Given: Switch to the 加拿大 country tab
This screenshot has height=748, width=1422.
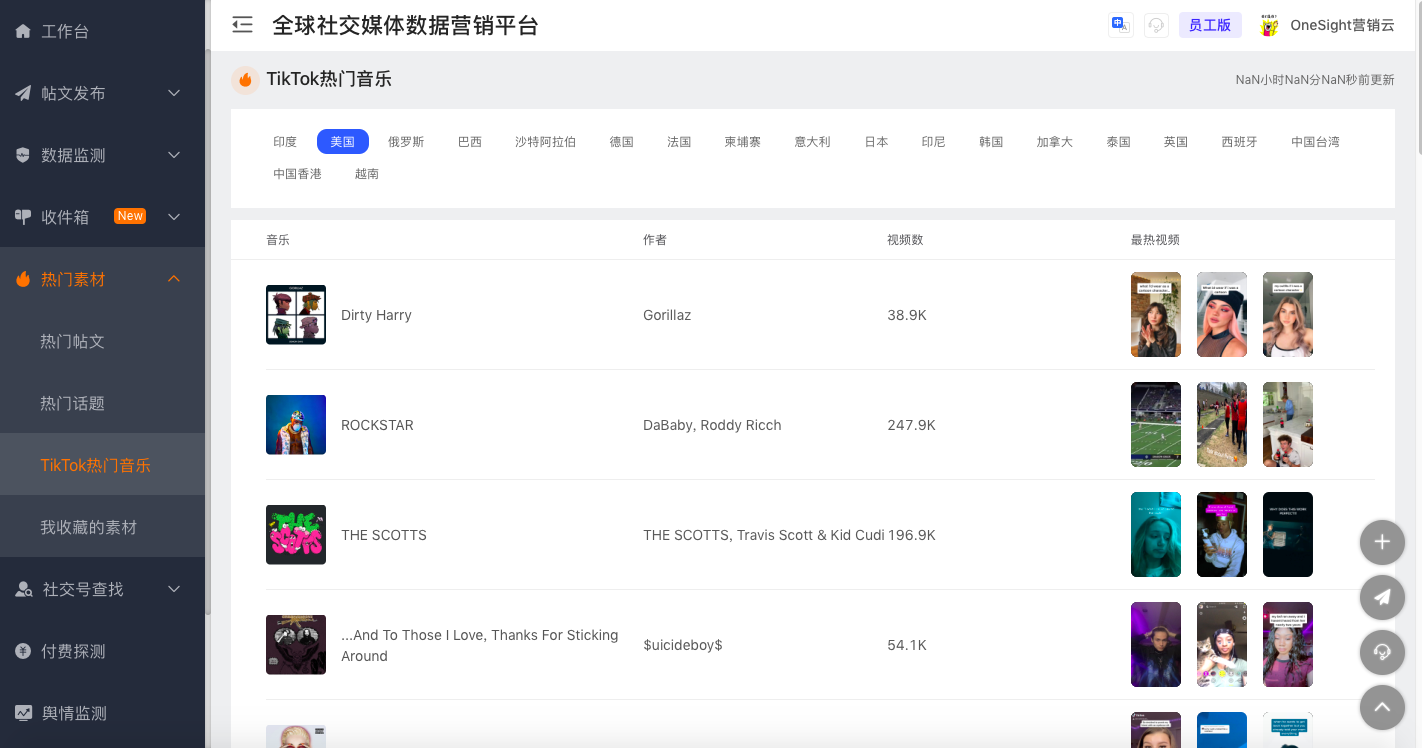Looking at the screenshot, I should [1055, 142].
